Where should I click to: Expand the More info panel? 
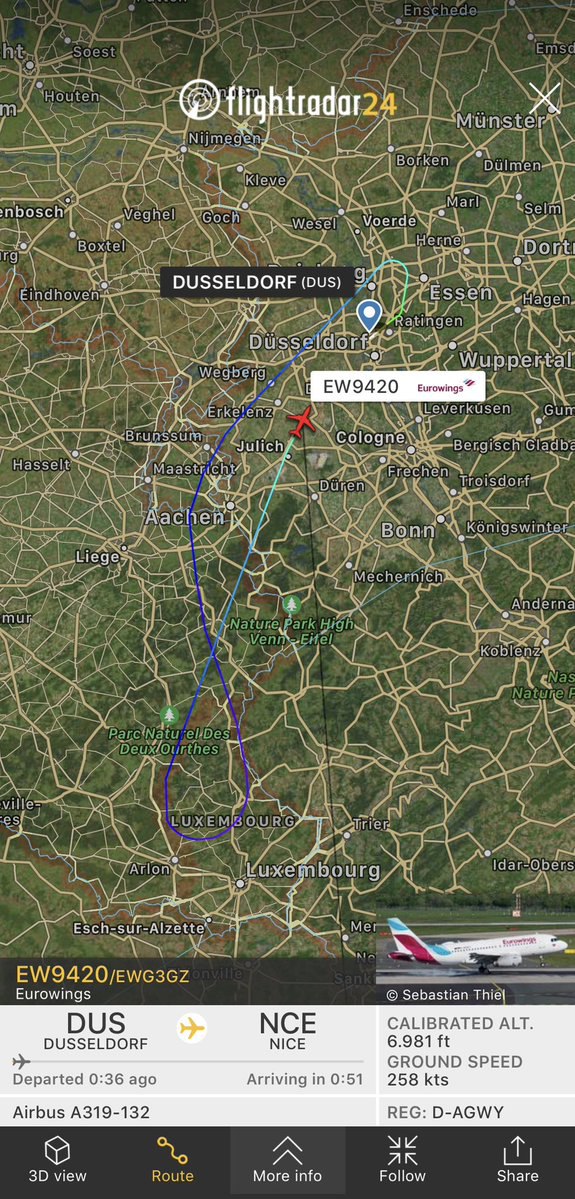coord(288,1159)
